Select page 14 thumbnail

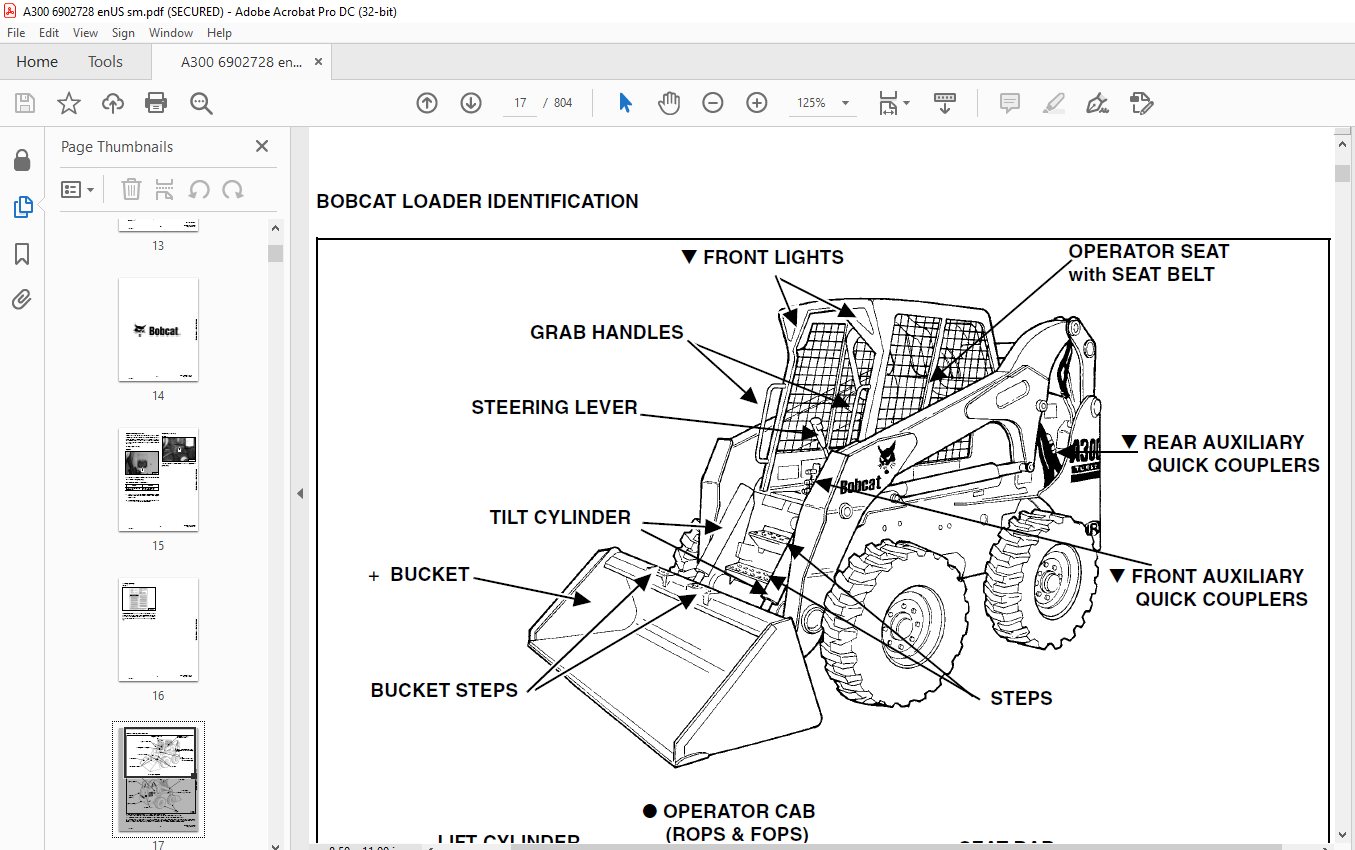coord(158,330)
